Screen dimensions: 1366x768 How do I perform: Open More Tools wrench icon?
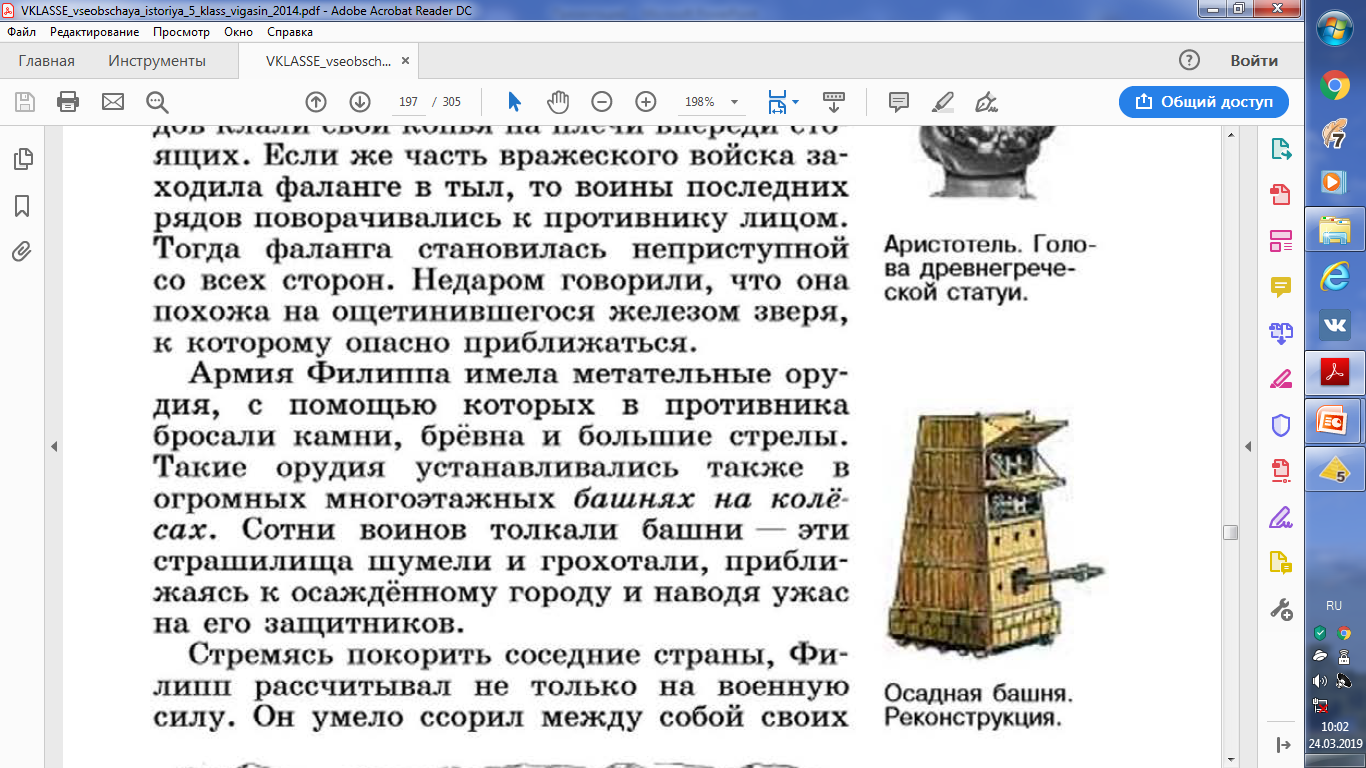pos(1281,609)
